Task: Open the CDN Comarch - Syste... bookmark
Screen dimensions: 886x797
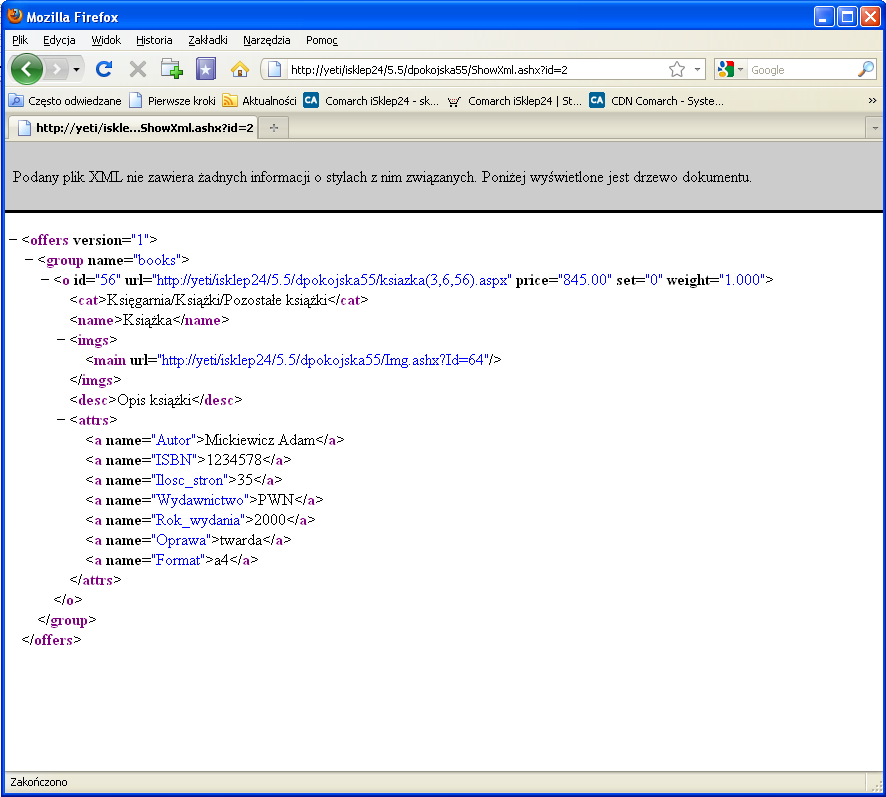Action: (657, 101)
